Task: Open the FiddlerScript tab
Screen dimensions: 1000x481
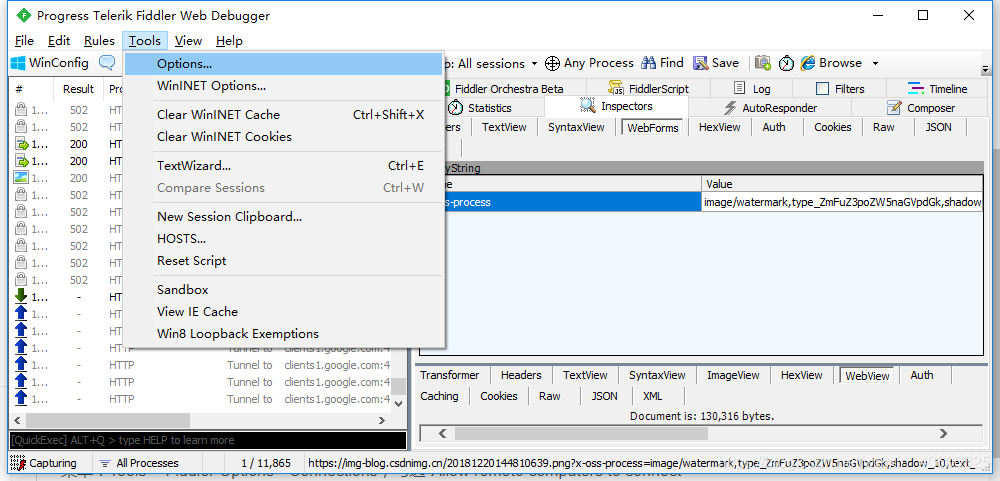Action: 649,89
